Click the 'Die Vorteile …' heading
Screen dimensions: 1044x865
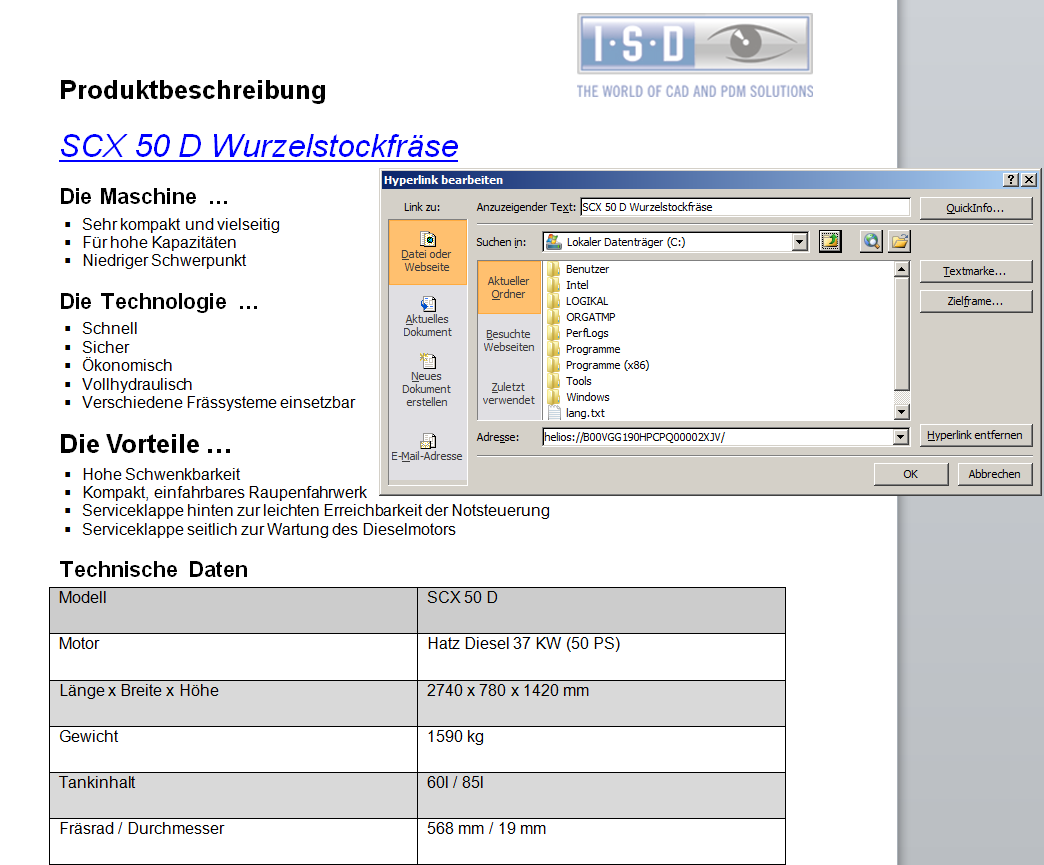(146, 444)
